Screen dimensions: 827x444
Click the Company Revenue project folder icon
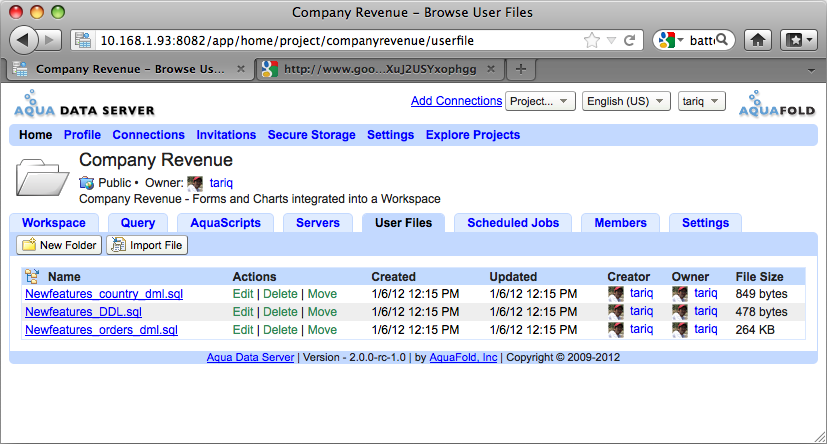43,177
